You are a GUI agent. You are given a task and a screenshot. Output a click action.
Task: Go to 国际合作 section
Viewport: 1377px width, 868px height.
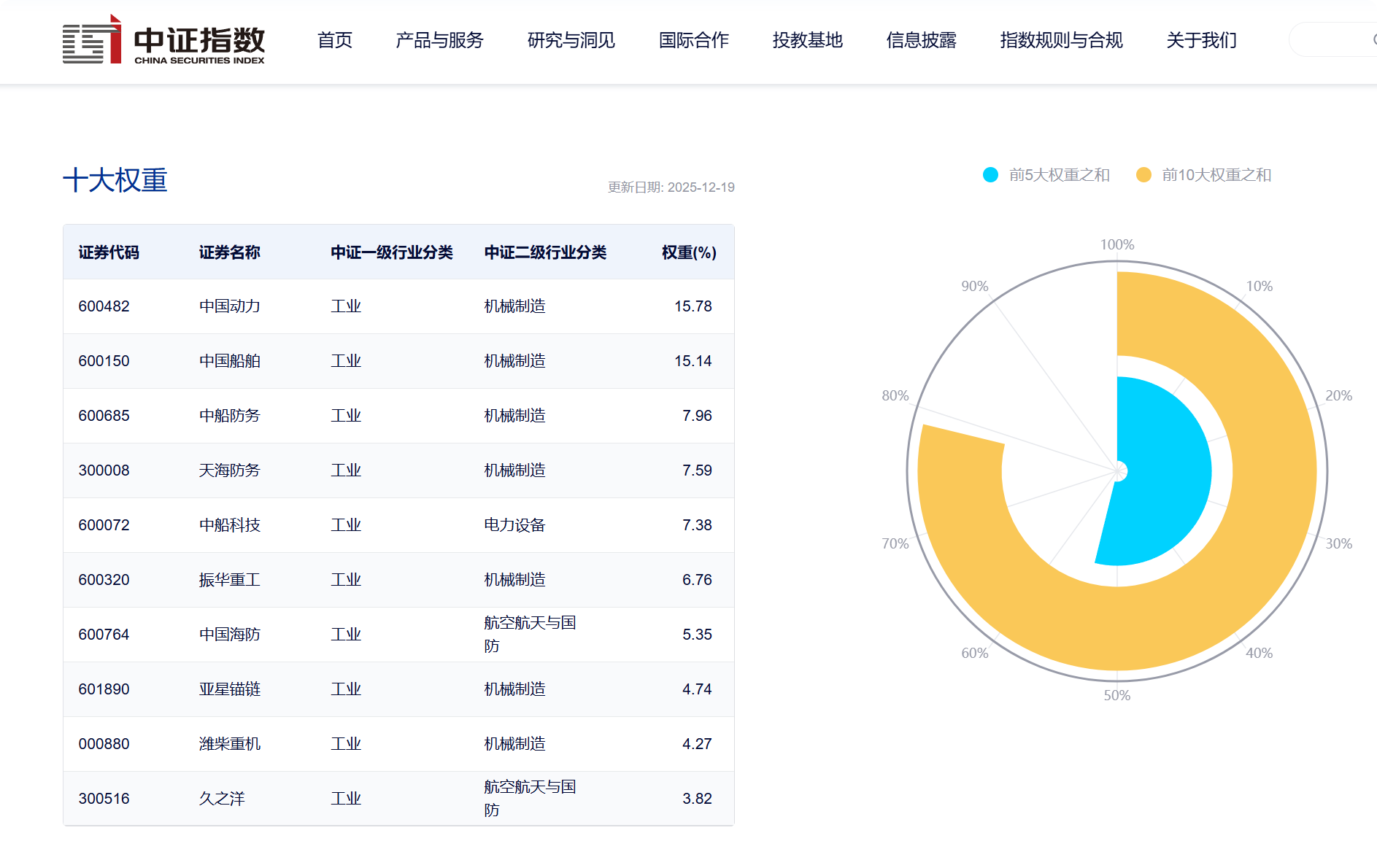pos(694,40)
